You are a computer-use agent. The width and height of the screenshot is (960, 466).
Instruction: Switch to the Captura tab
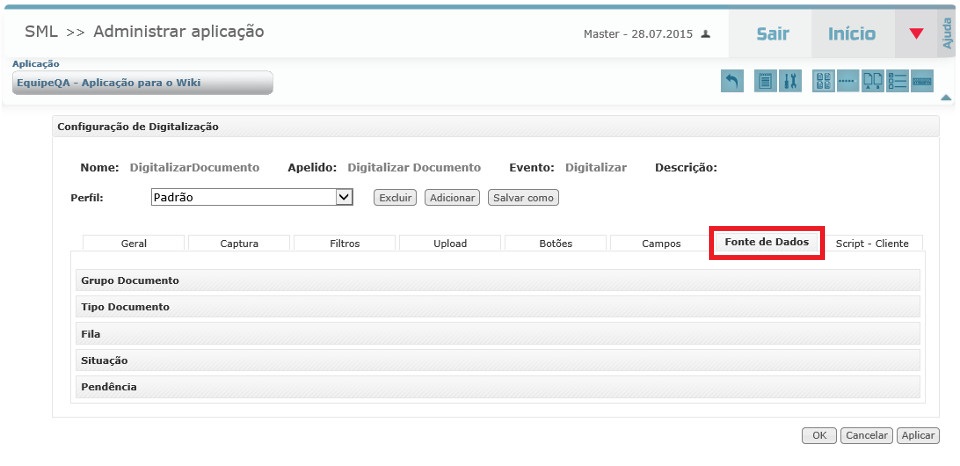pos(239,243)
